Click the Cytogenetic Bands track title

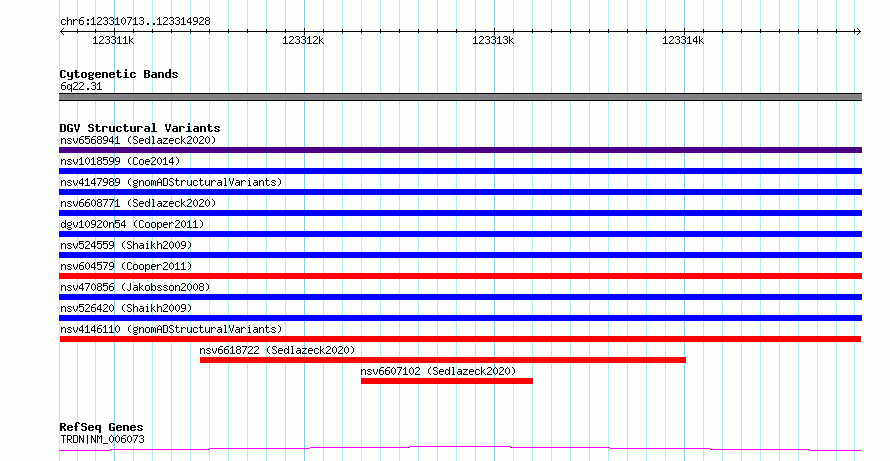(x=119, y=74)
